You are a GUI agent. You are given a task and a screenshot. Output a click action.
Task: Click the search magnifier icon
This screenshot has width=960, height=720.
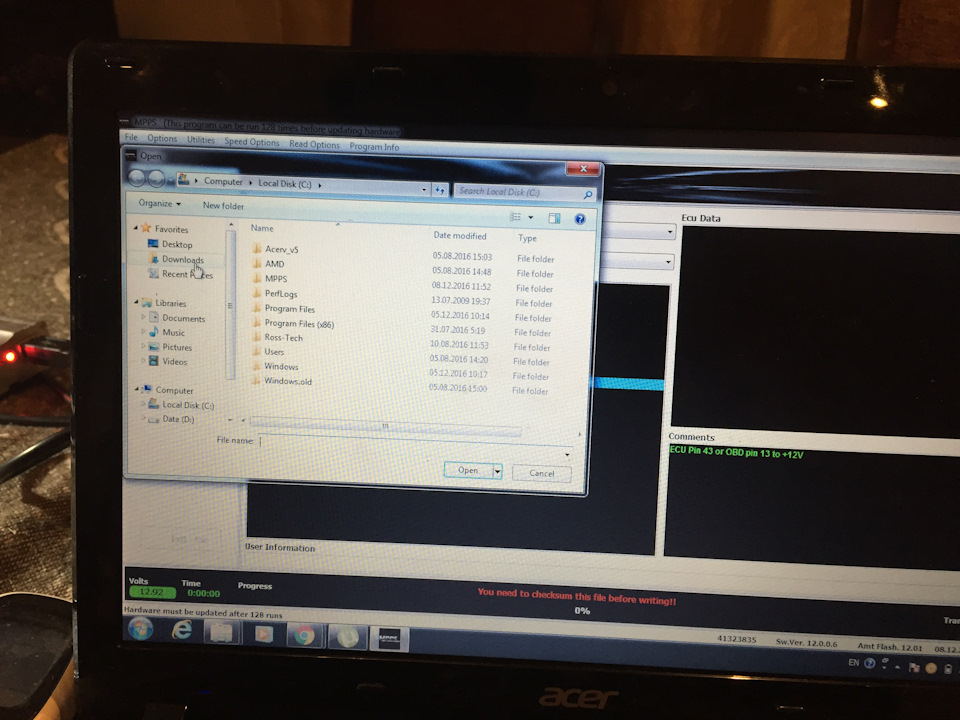tap(588, 195)
